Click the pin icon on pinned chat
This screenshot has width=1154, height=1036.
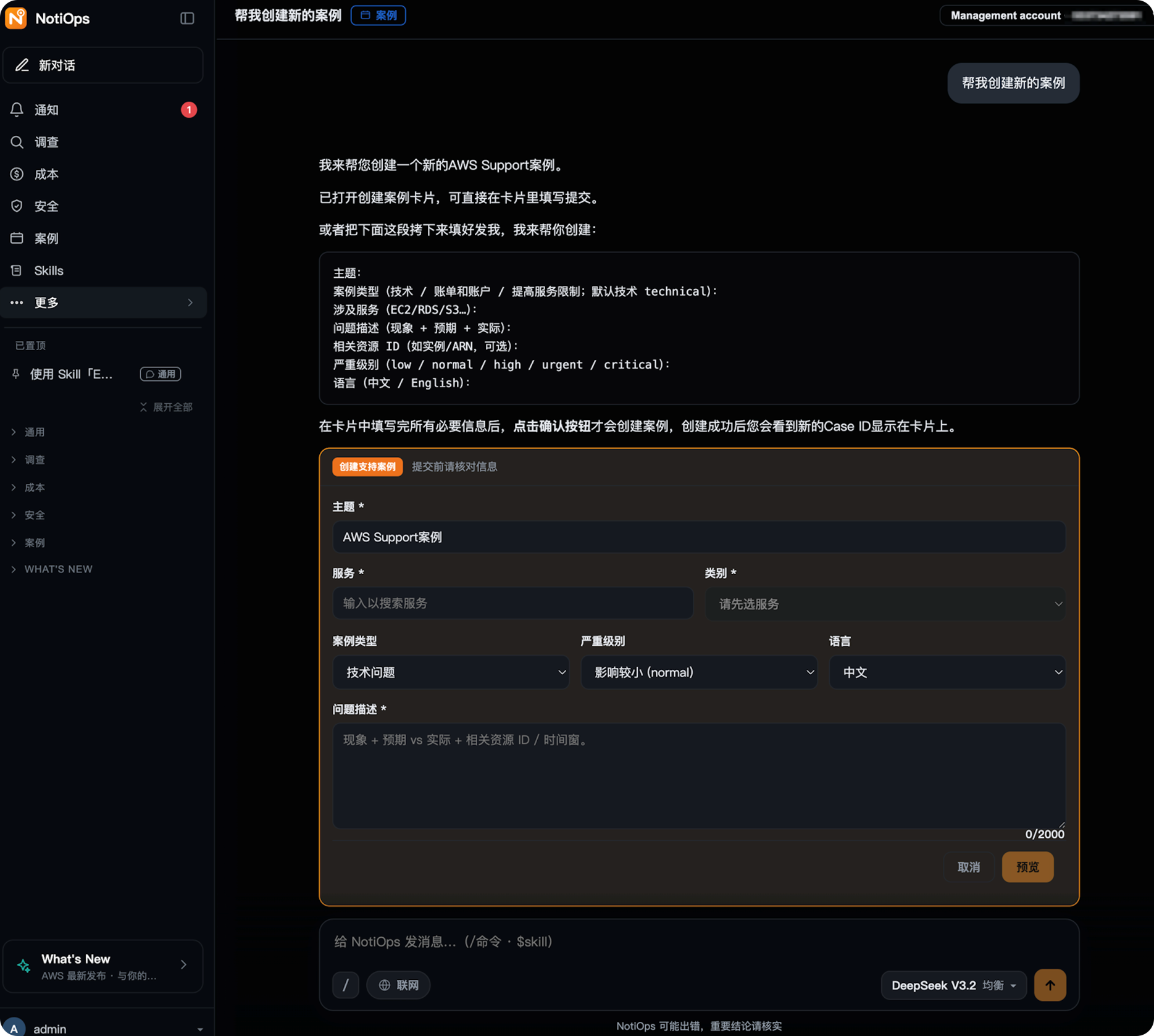16,374
